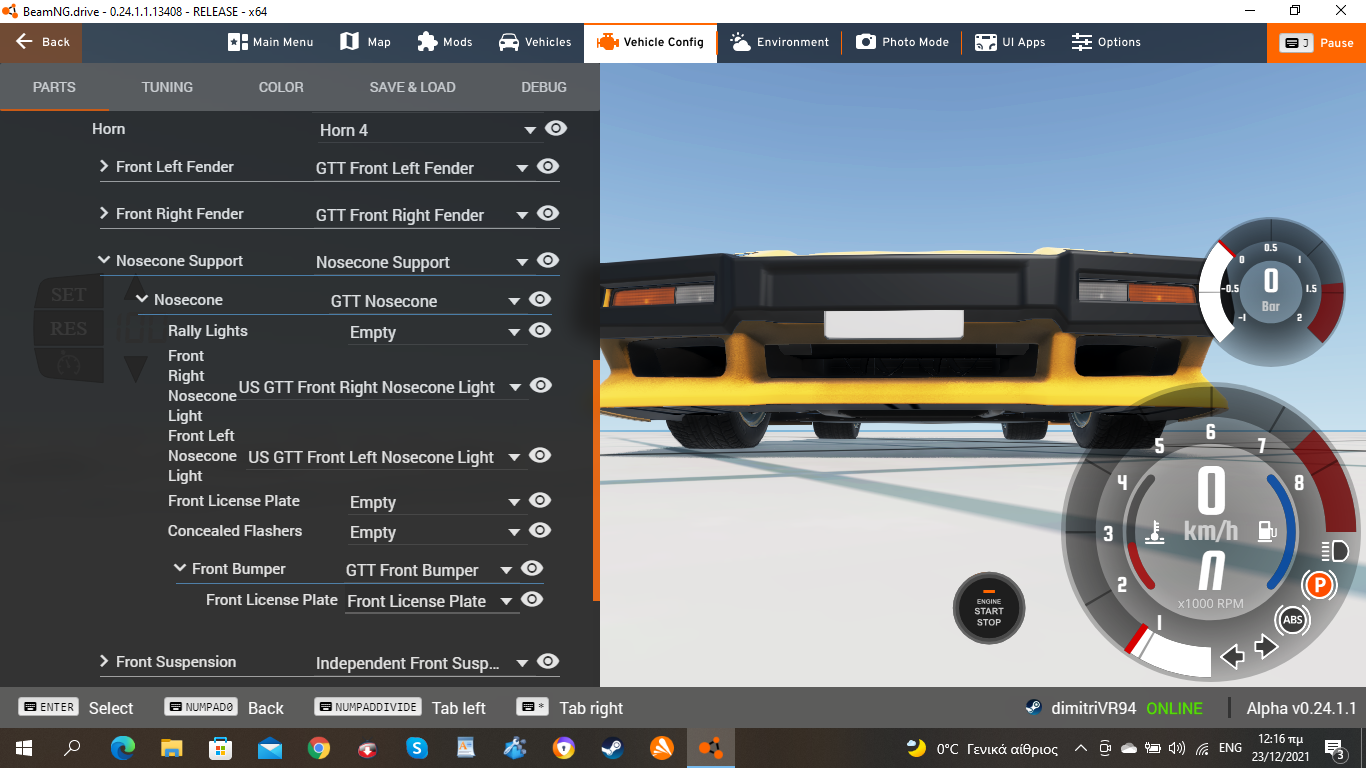Open the Environment settings

pyautogui.click(x=780, y=42)
